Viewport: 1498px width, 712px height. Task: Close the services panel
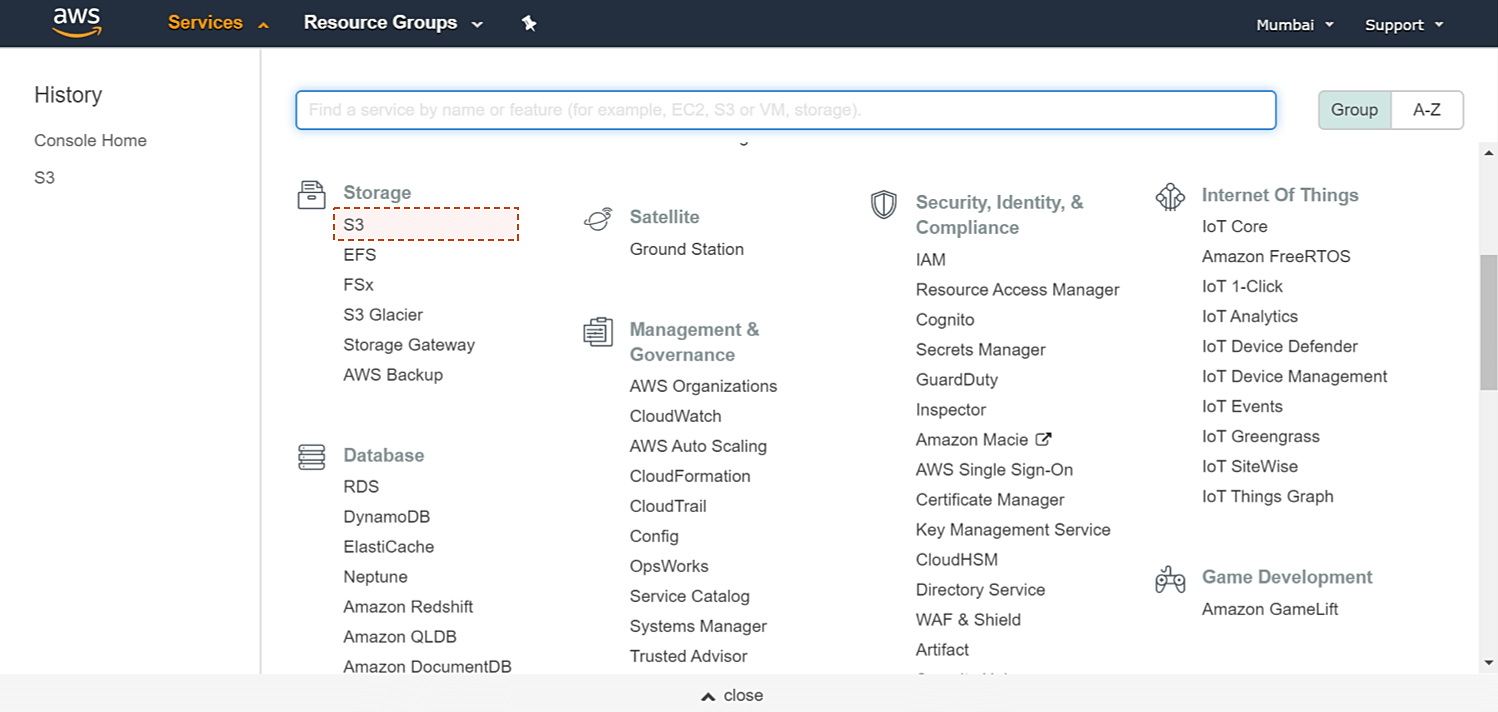pyautogui.click(x=731, y=694)
